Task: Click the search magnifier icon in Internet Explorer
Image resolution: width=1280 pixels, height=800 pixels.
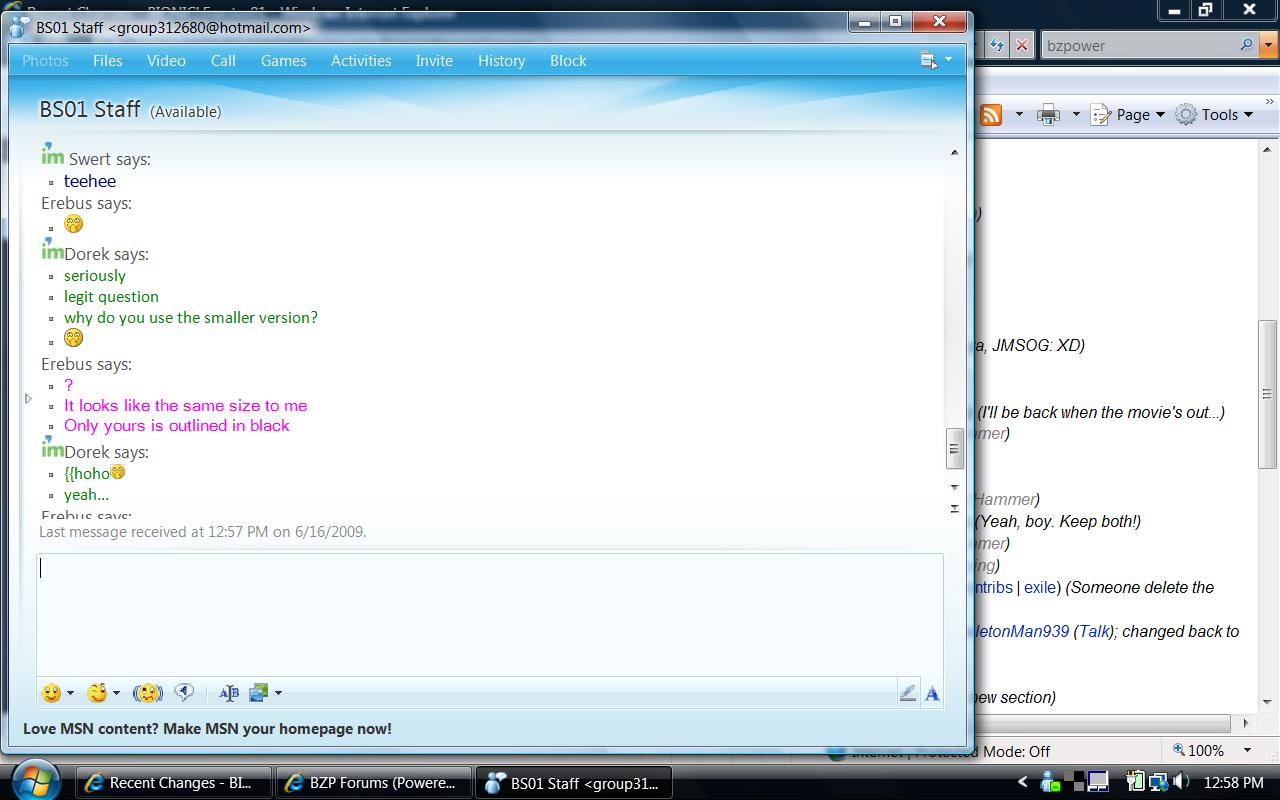Action: [x=1247, y=45]
